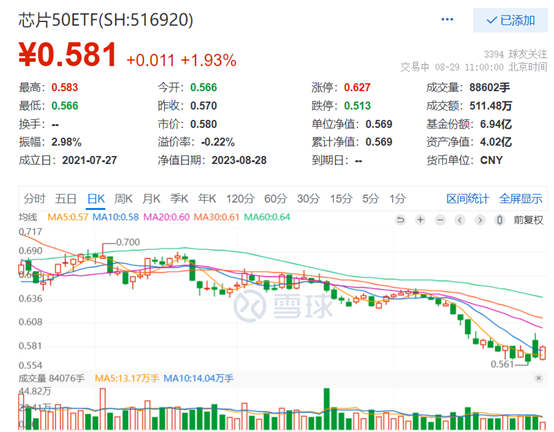The image size is (554, 432).
Task: Open the 区间统计 range statistics link
Action: coord(467,199)
